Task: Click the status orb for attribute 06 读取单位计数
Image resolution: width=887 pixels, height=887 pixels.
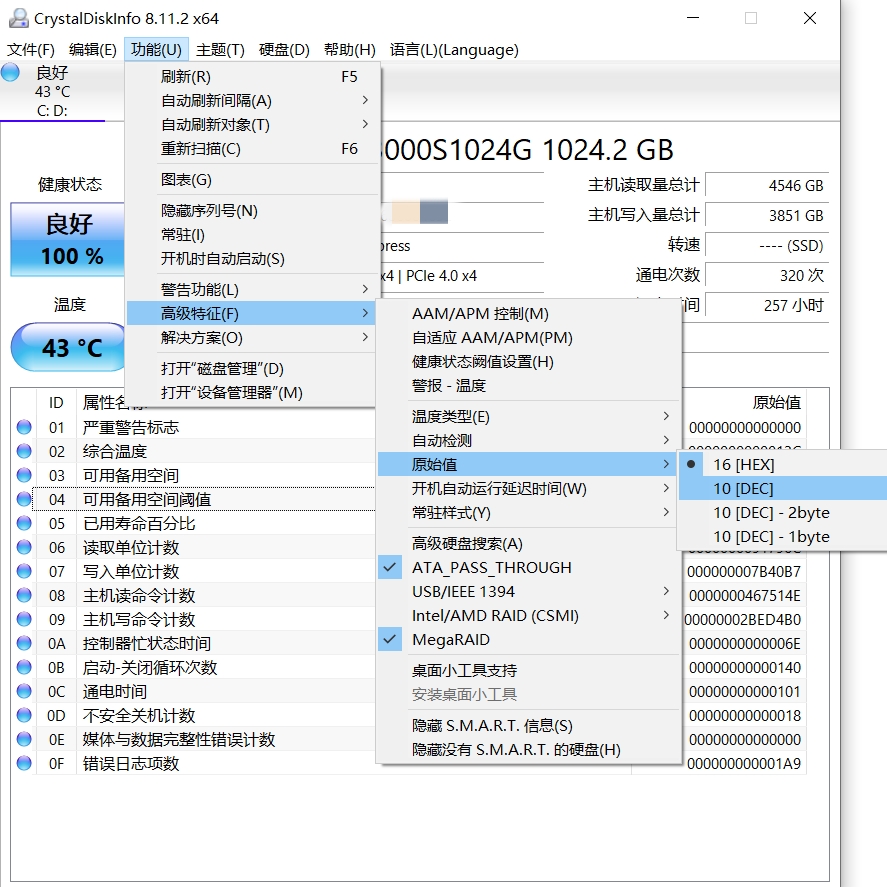Action: [x=24, y=547]
